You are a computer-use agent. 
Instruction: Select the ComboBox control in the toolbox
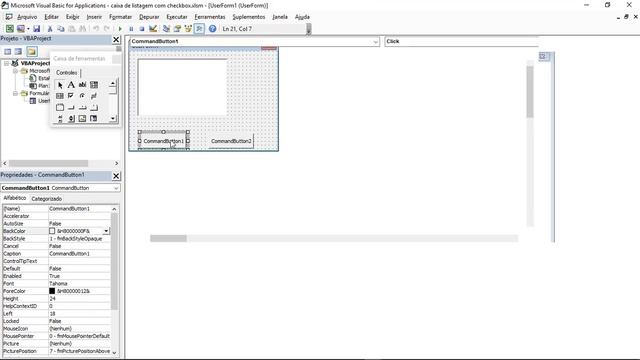[94, 85]
